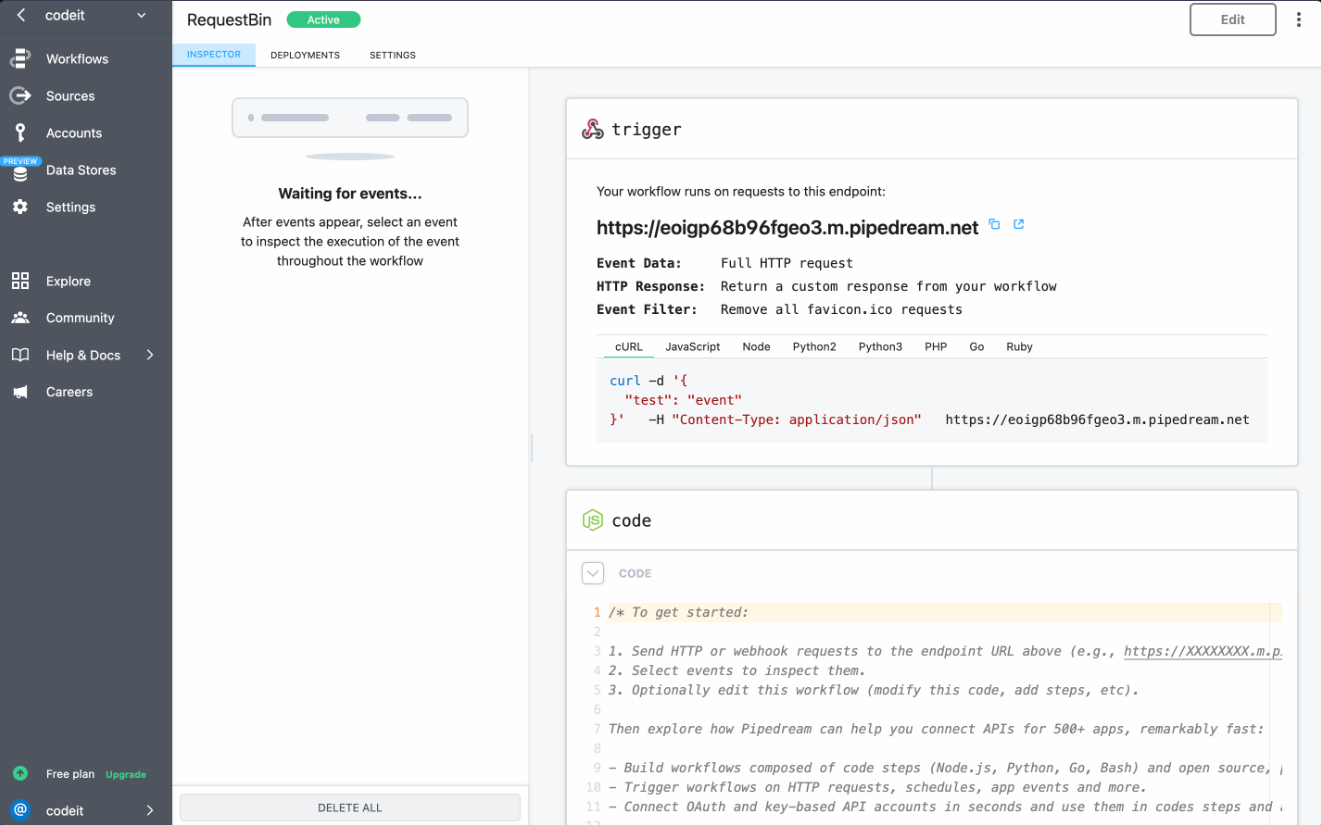Collapse the CODE section chevron
The image size is (1321, 825).
point(593,573)
